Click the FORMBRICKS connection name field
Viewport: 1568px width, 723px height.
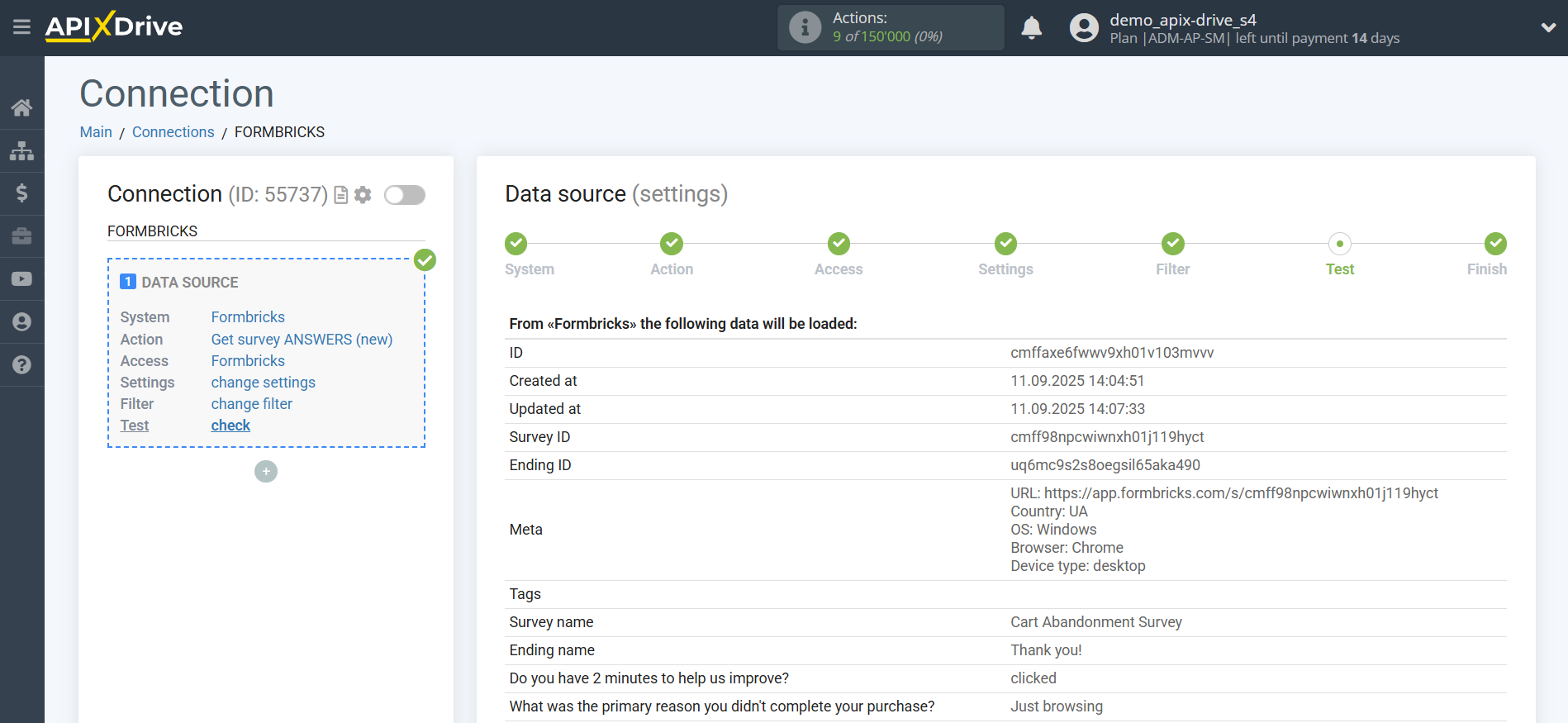[x=266, y=231]
